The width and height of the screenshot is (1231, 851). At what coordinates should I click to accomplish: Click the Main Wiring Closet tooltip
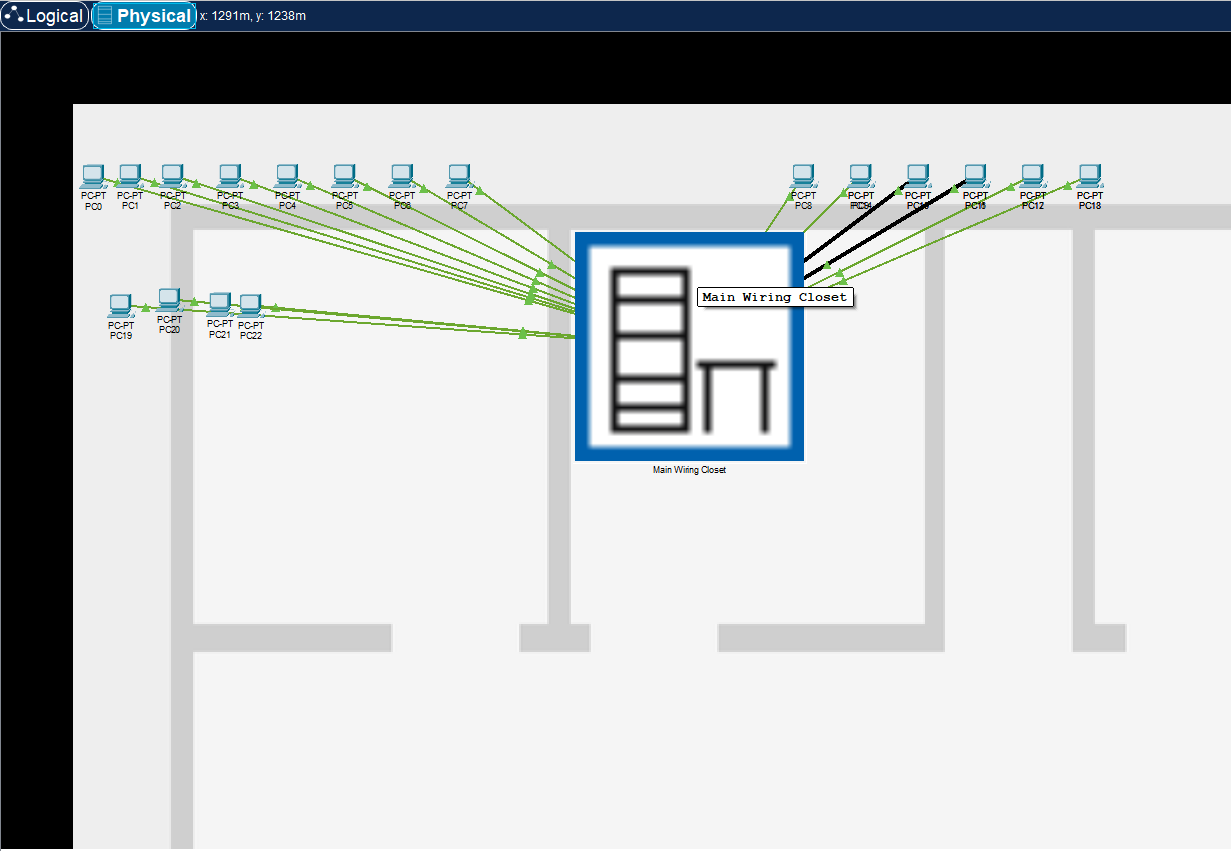pyautogui.click(x=774, y=297)
